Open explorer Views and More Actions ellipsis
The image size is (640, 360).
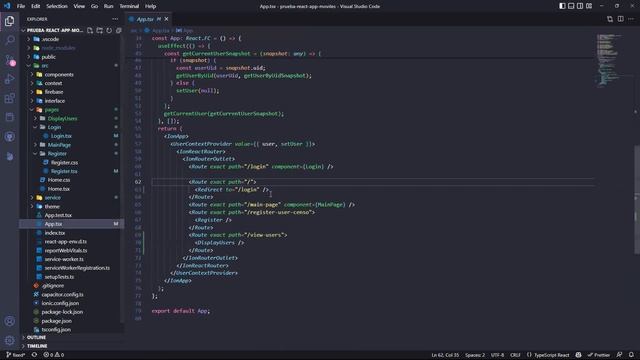tap(115, 19)
